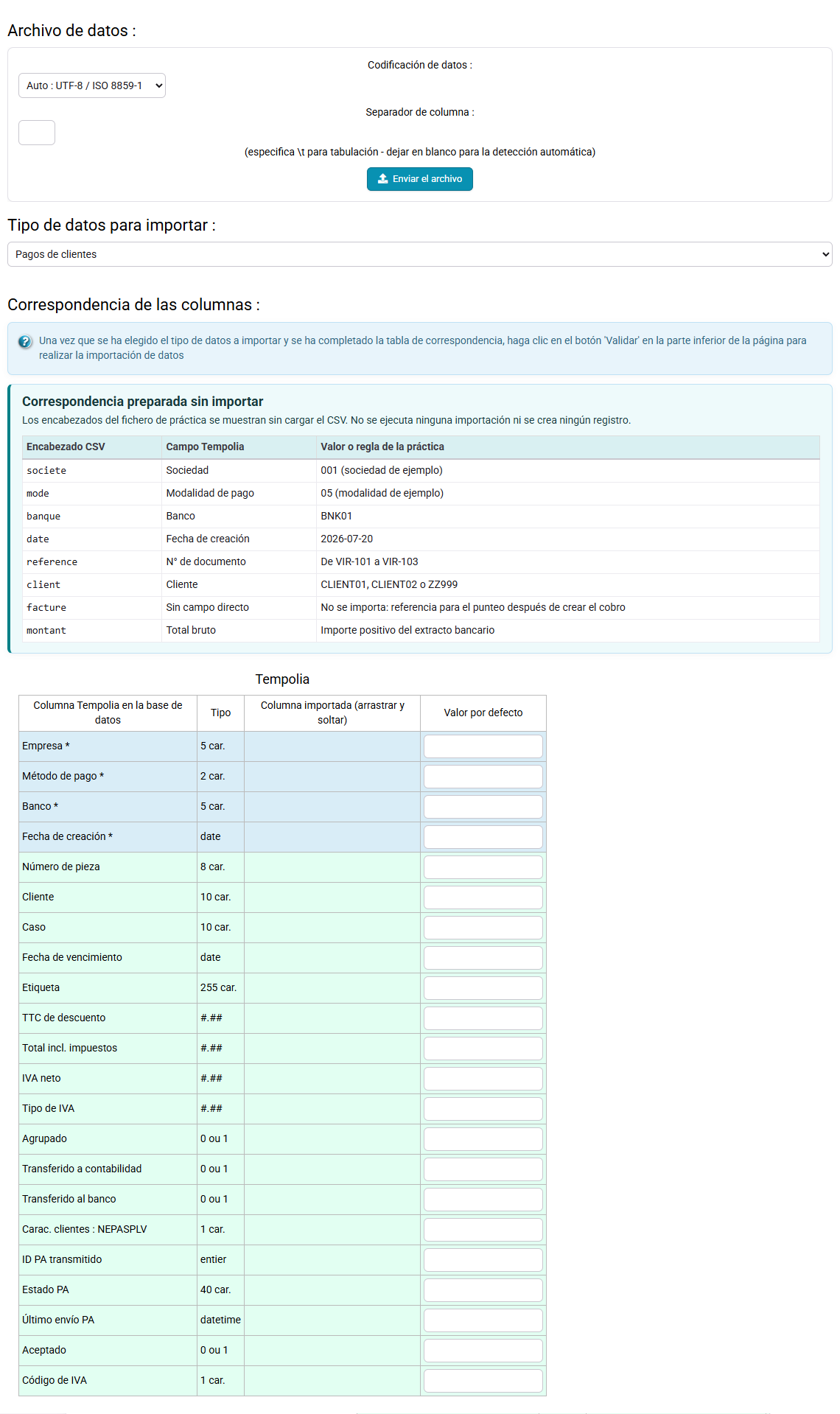Click default value field for Aceptado

(x=483, y=1351)
